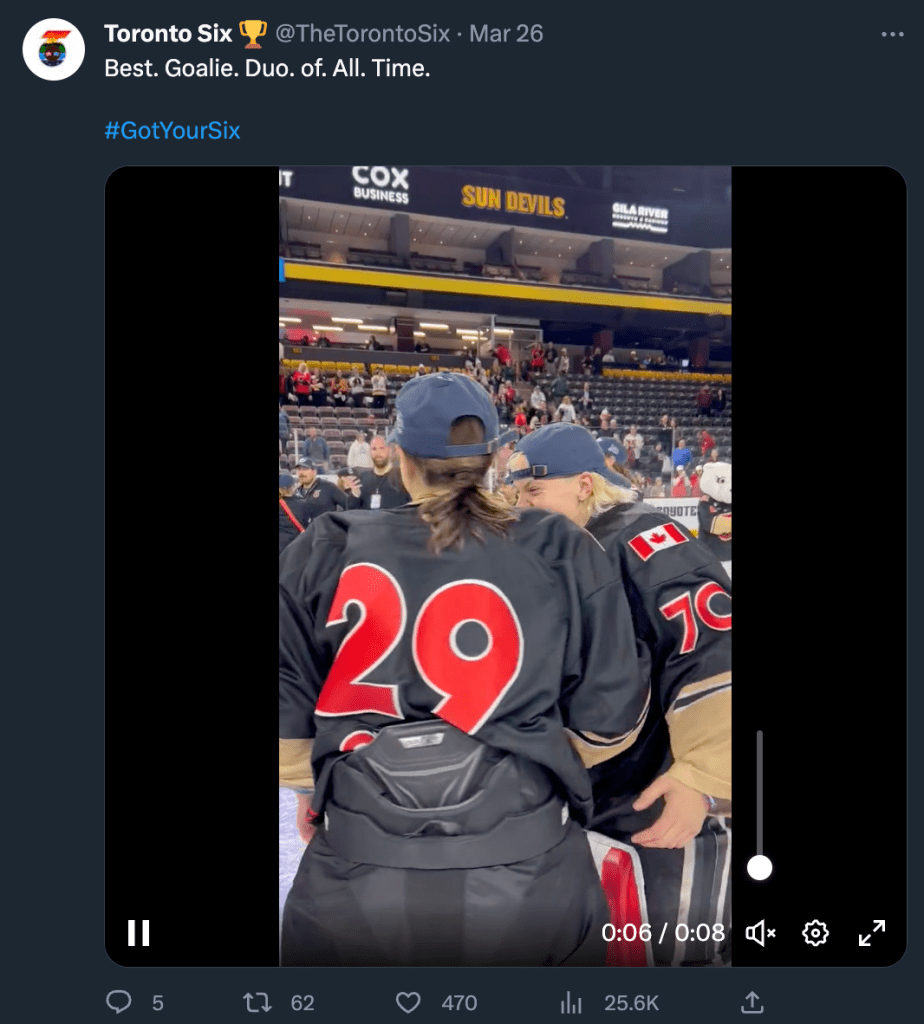Screen dimensions: 924x1024
Task: Open the @TheTorontoSix handle
Action: [x=362, y=34]
